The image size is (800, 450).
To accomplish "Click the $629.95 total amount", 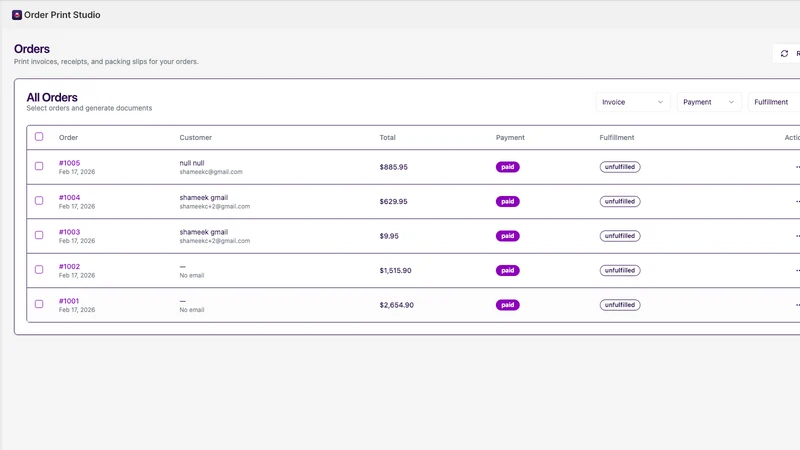I will (x=393, y=202).
